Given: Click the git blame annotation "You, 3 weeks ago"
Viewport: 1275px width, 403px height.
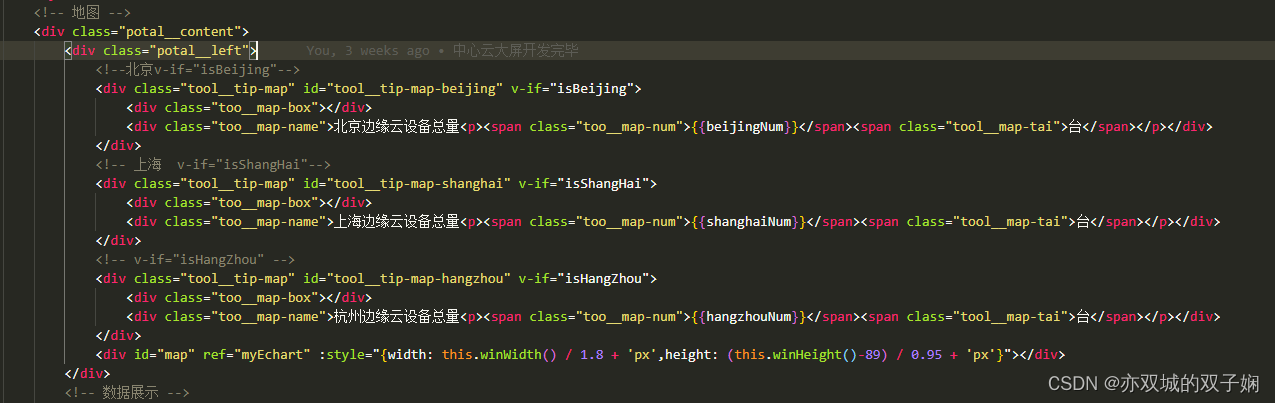Looking at the screenshot, I should 367,50.
